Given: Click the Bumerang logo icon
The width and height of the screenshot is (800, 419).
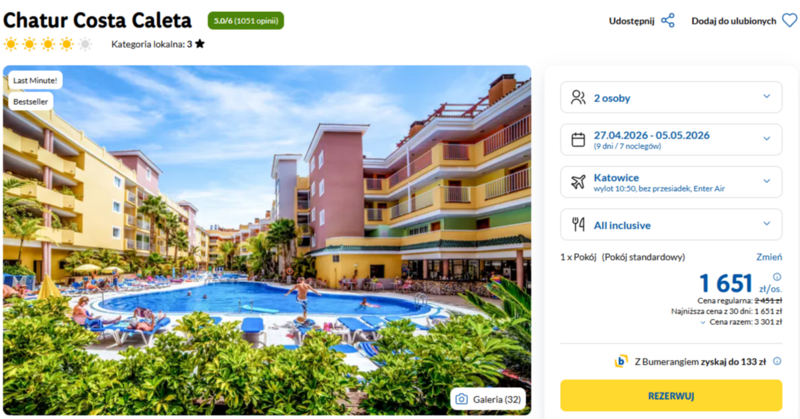Looking at the screenshot, I should (621, 361).
